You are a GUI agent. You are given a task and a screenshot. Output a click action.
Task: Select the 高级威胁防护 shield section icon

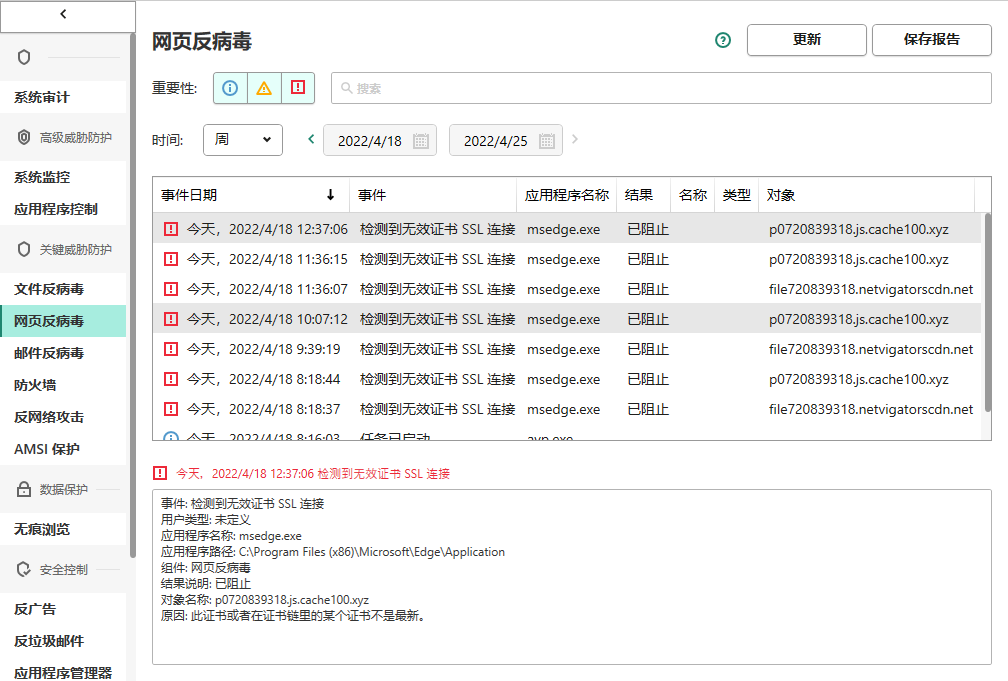(x=25, y=137)
